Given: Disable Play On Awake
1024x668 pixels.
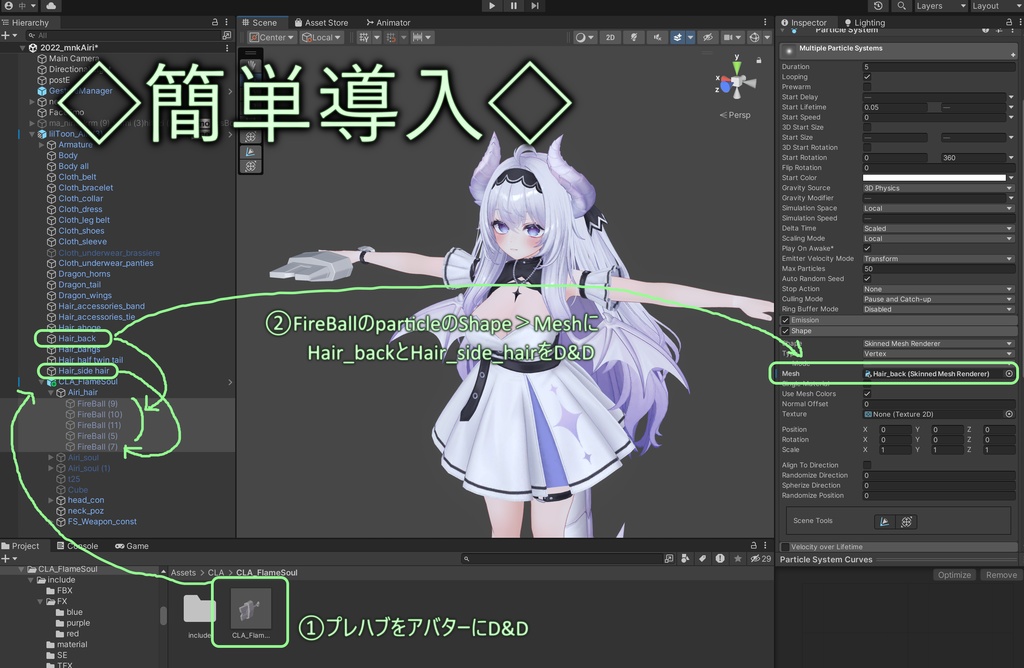Looking at the screenshot, I should 869,248.
